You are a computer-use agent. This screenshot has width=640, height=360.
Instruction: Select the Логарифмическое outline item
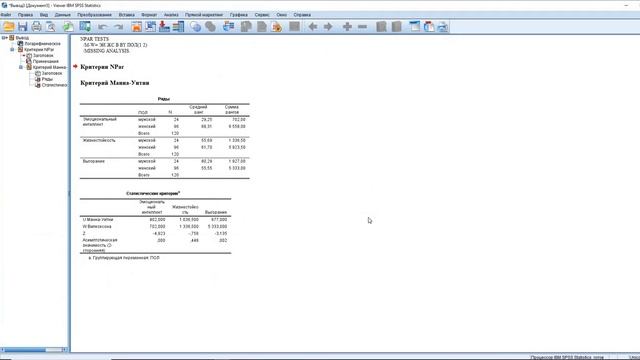[x=42, y=44]
